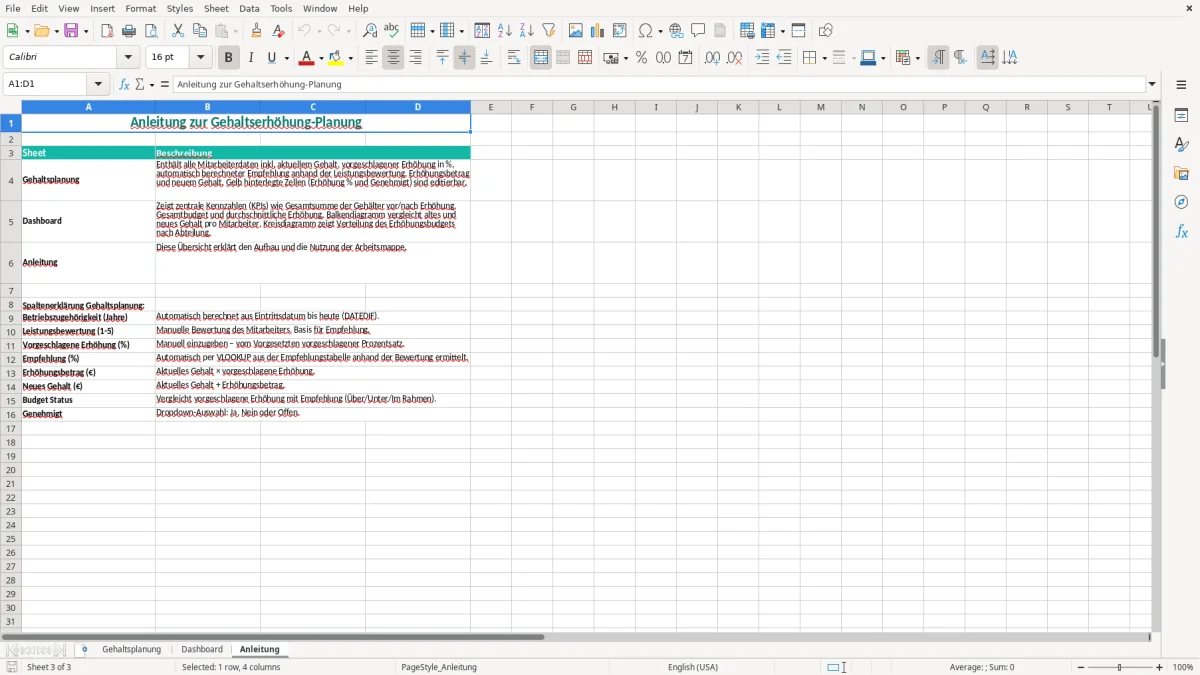Viewport: 1200px width, 675px height.
Task: Open the Save dropdown arrow
Action: (85, 31)
